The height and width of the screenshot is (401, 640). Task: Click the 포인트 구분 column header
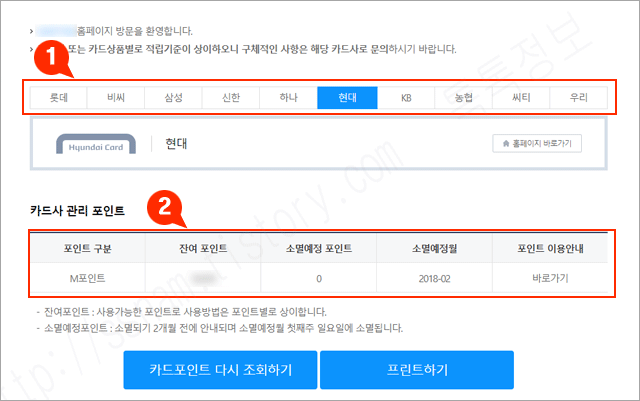(87, 248)
